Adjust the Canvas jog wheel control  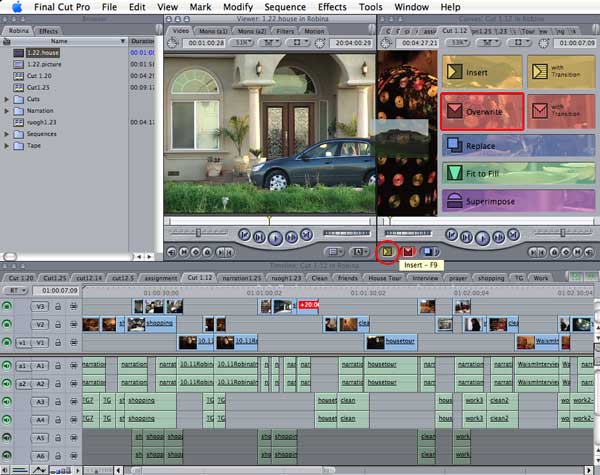click(408, 233)
